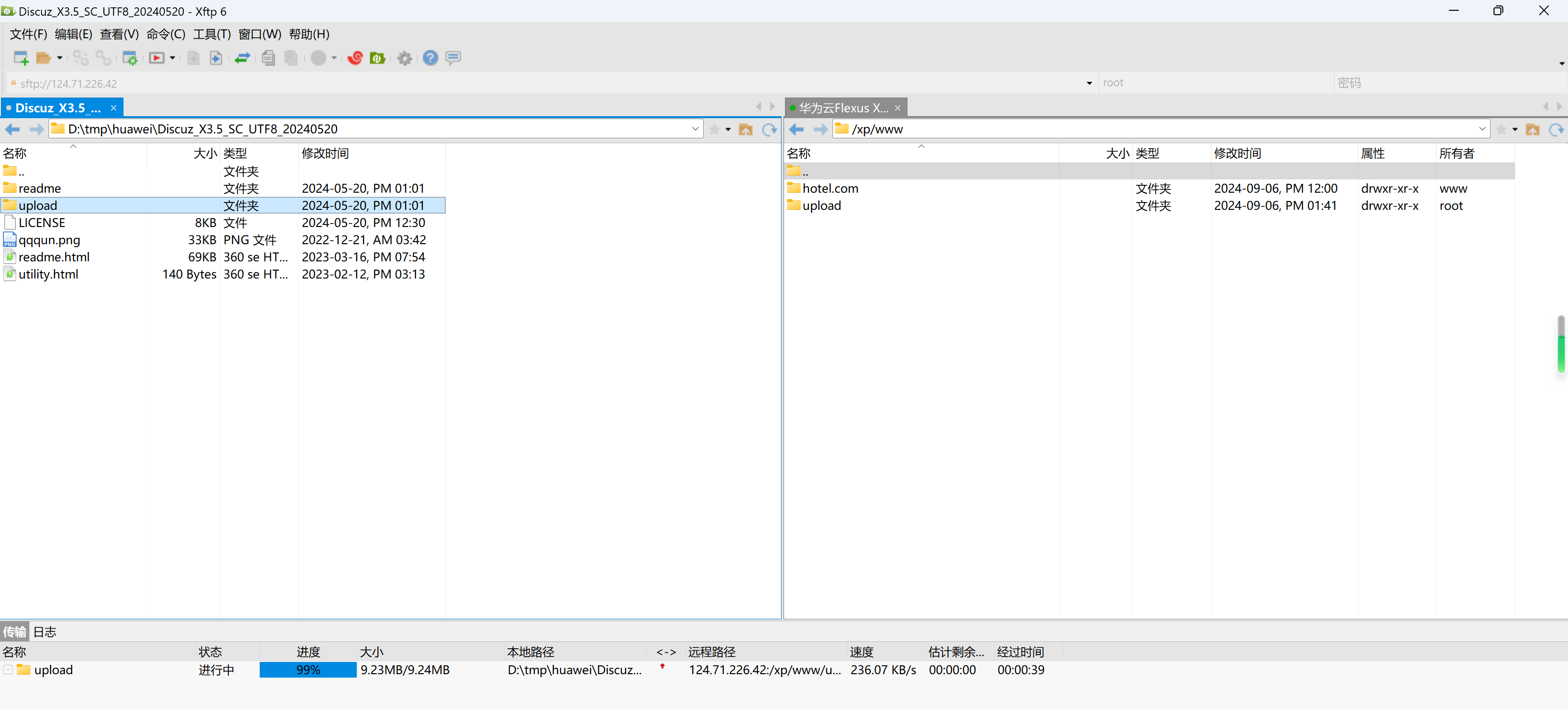Expand the local path D:\tmp\huawei dropdown
Image resolution: width=1568 pixels, height=709 pixels.
click(x=695, y=129)
